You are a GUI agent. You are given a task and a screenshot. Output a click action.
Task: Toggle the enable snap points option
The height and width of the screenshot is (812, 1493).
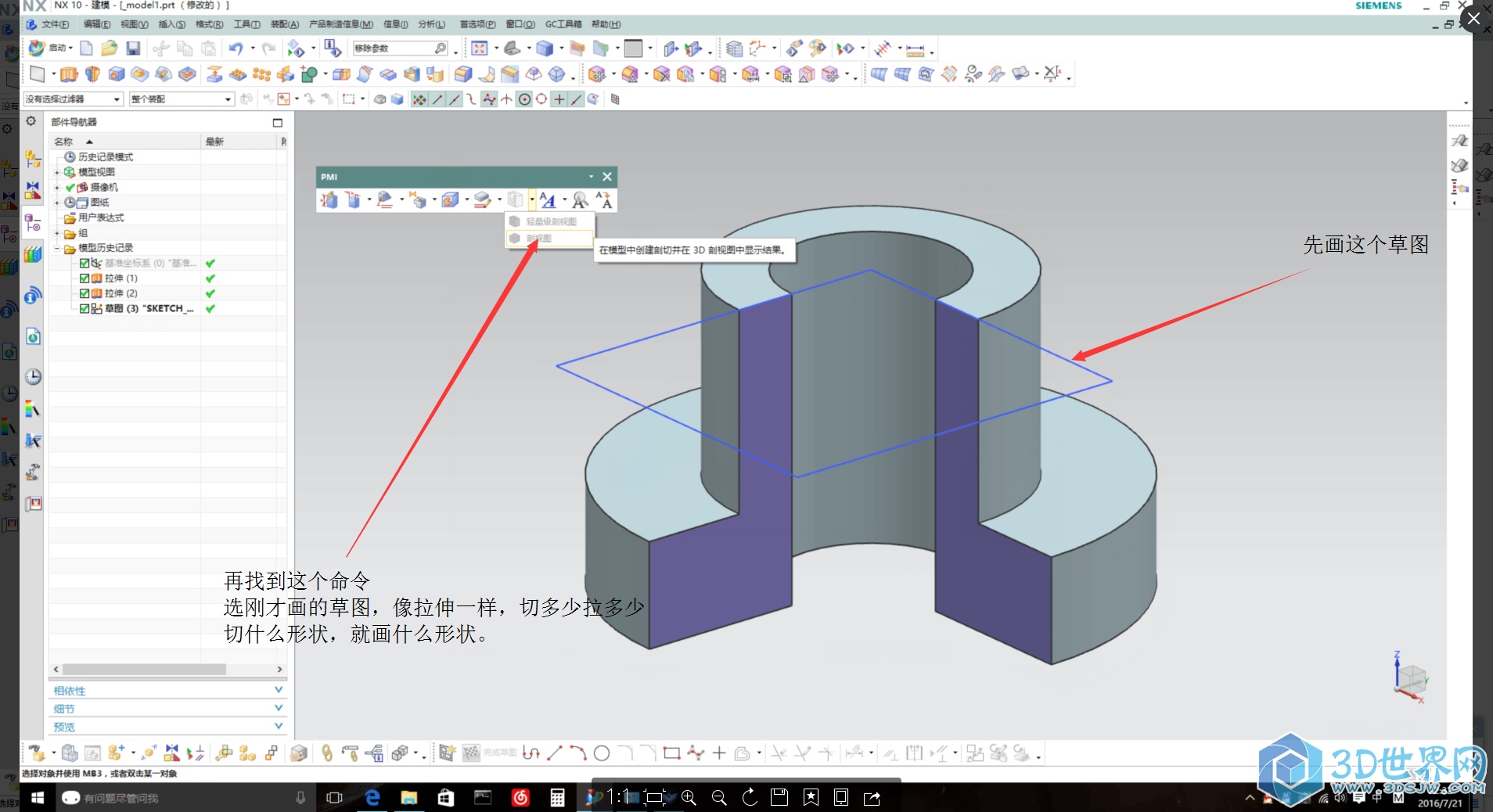point(420,99)
